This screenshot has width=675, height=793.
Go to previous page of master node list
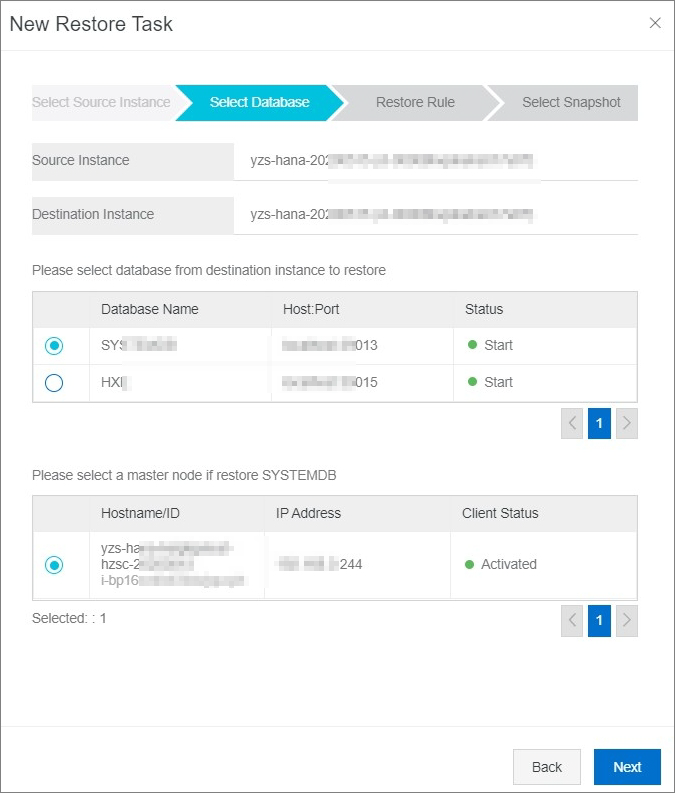(573, 621)
